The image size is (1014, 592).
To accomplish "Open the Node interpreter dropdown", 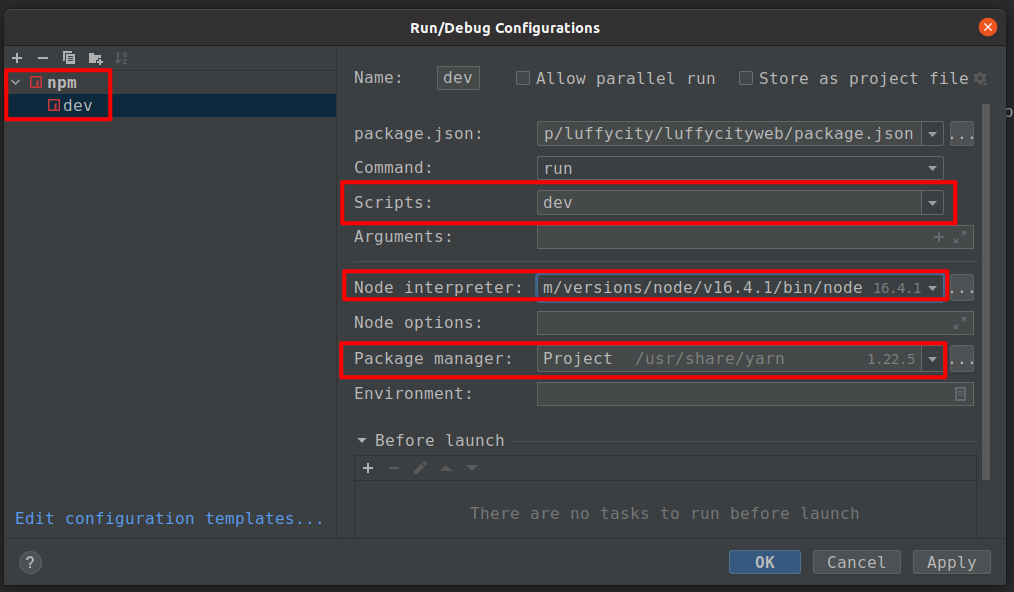I will point(933,288).
